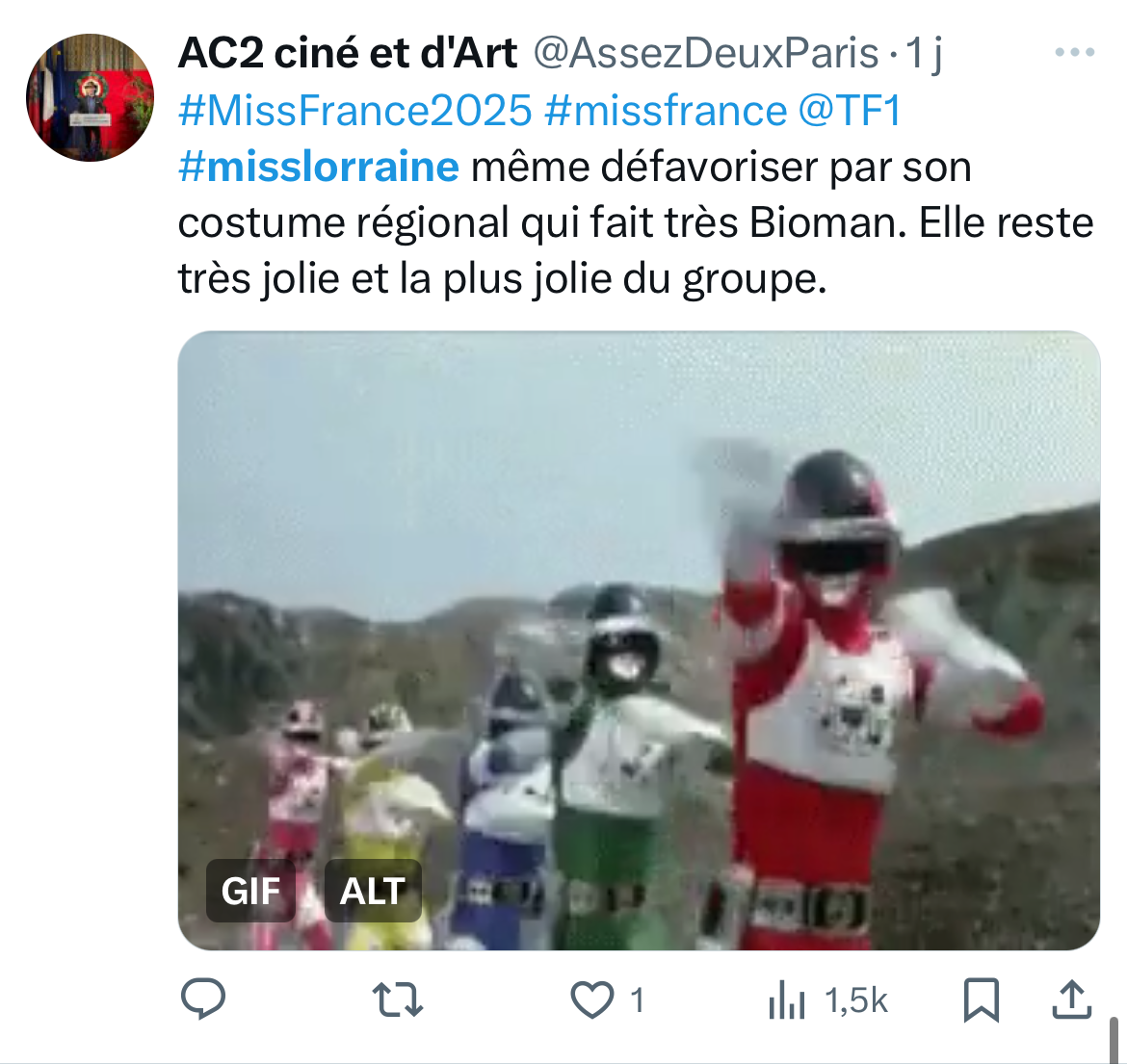Open the AC2 ciné et d'Art display name

tap(348, 53)
